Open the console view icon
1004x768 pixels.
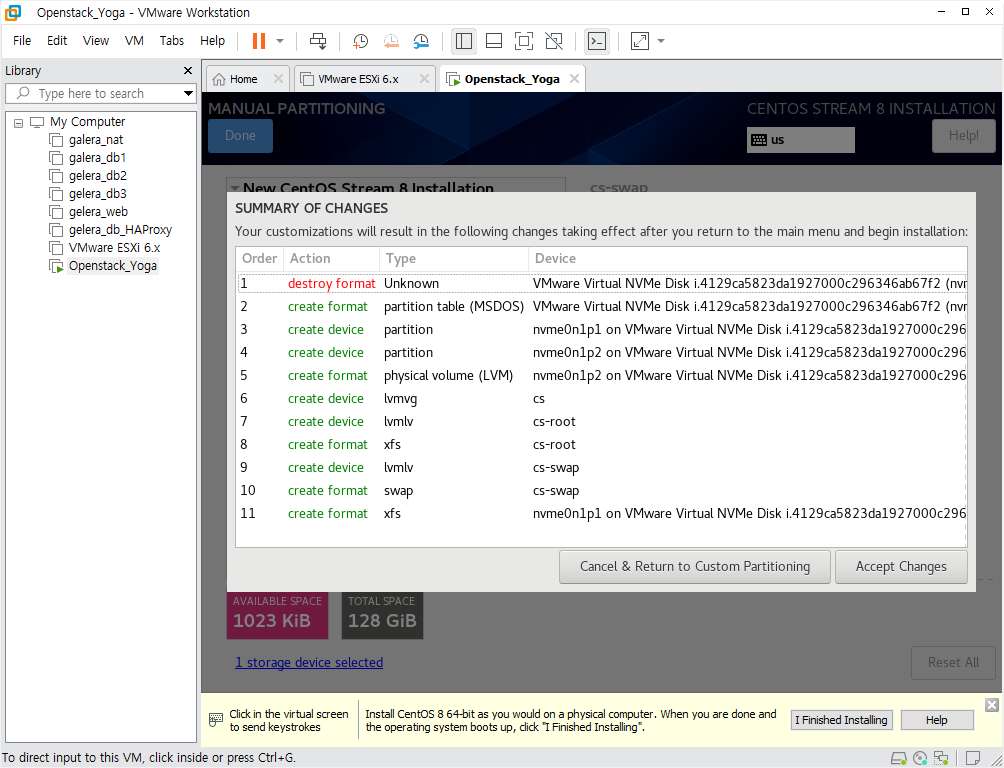point(597,41)
